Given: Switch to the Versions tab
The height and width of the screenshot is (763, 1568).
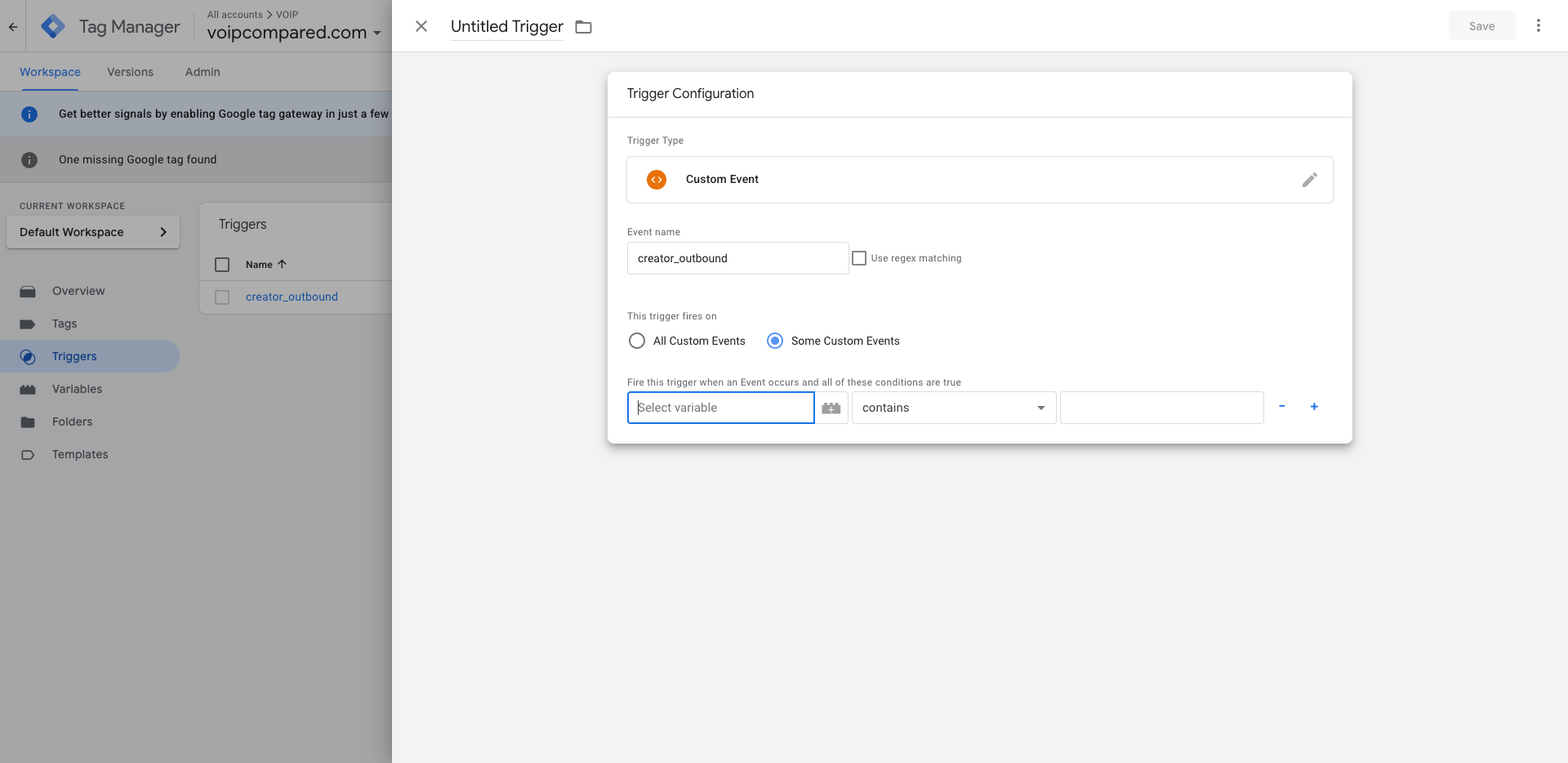Looking at the screenshot, I should [x=130, y=72].
